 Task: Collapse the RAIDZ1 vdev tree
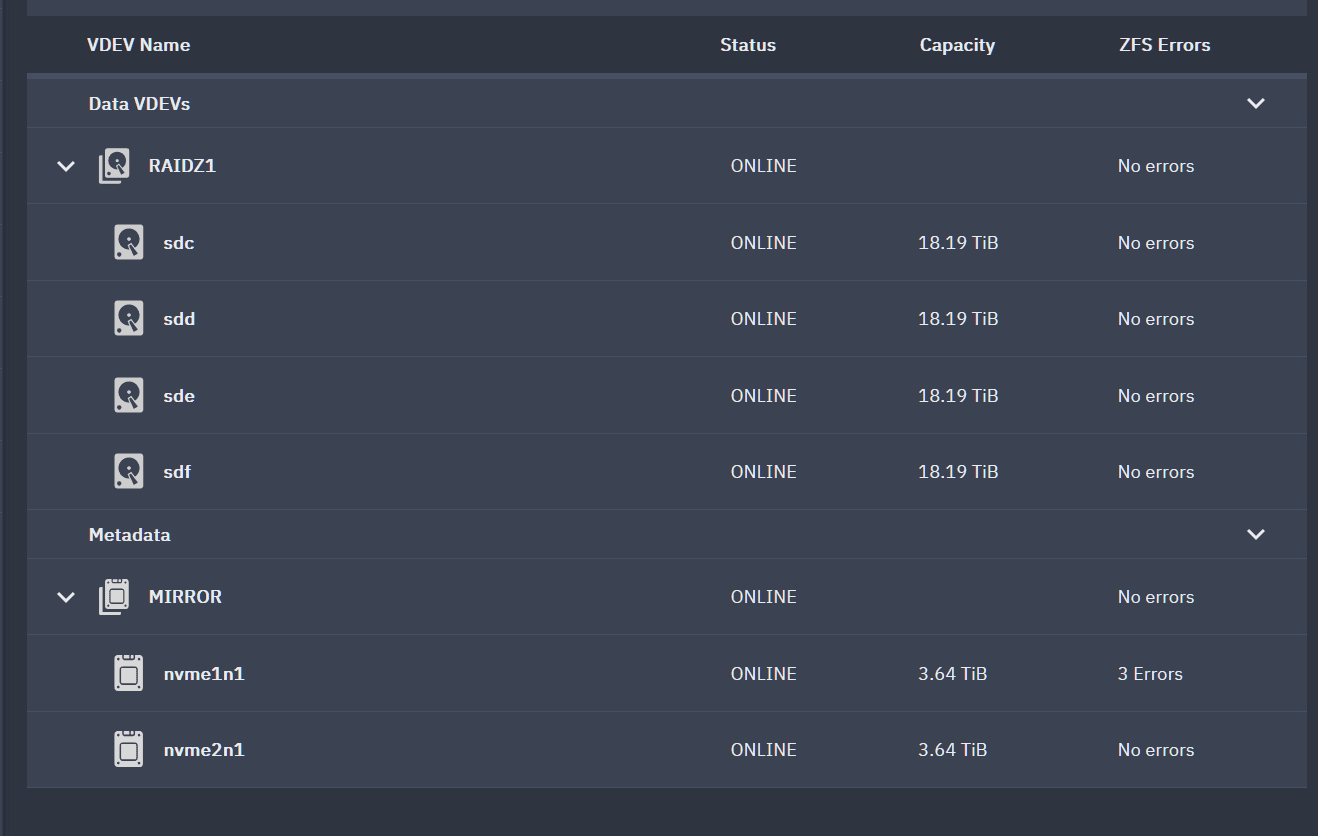click(x=66, y=166)
